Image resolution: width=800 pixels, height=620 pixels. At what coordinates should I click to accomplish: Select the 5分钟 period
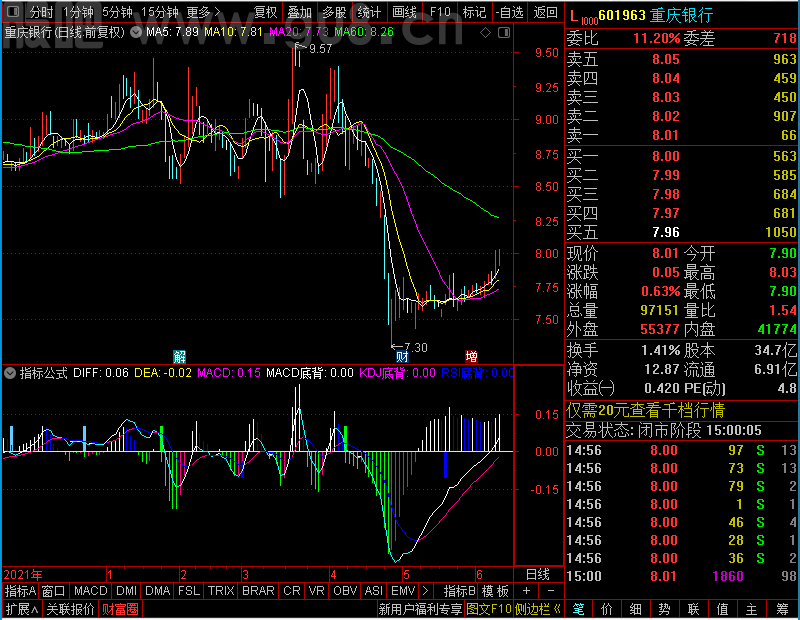117,12
